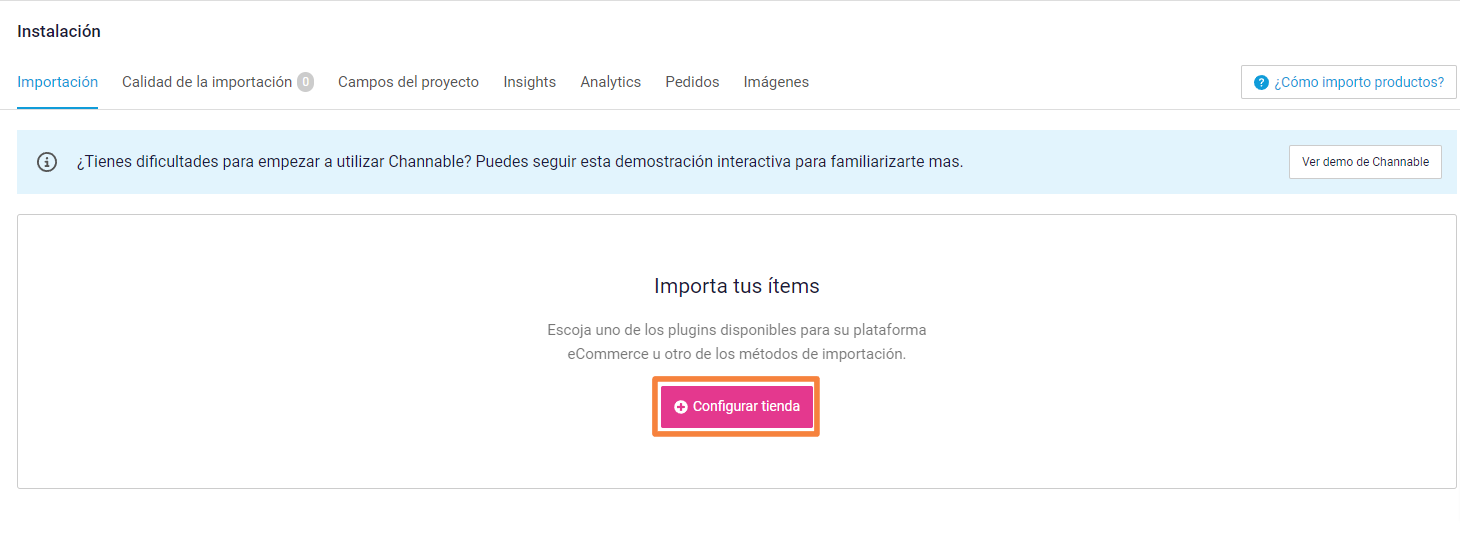Image resolution: width=1460 pixels, height=548 pixels.
Task: Click the Importa tus ítems title
Action: pos(736,286)
